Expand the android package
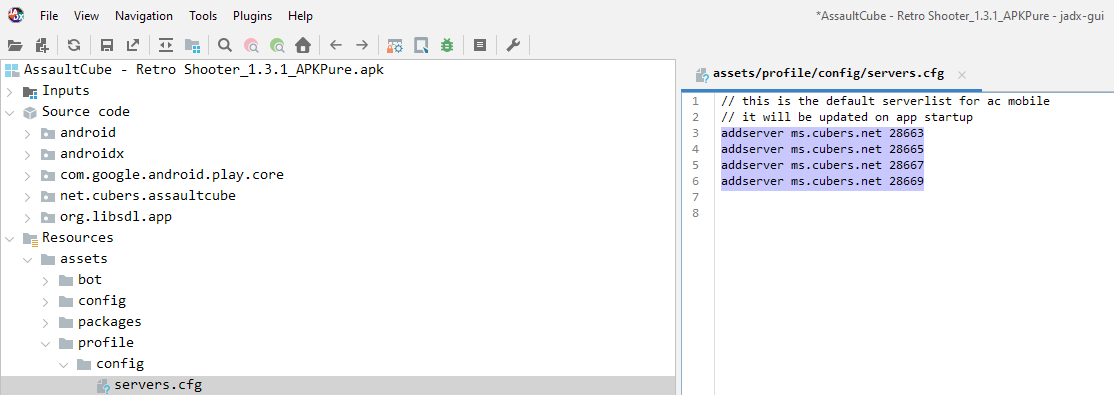Screen dimensions: 1114x396 [x=27, y=133]
